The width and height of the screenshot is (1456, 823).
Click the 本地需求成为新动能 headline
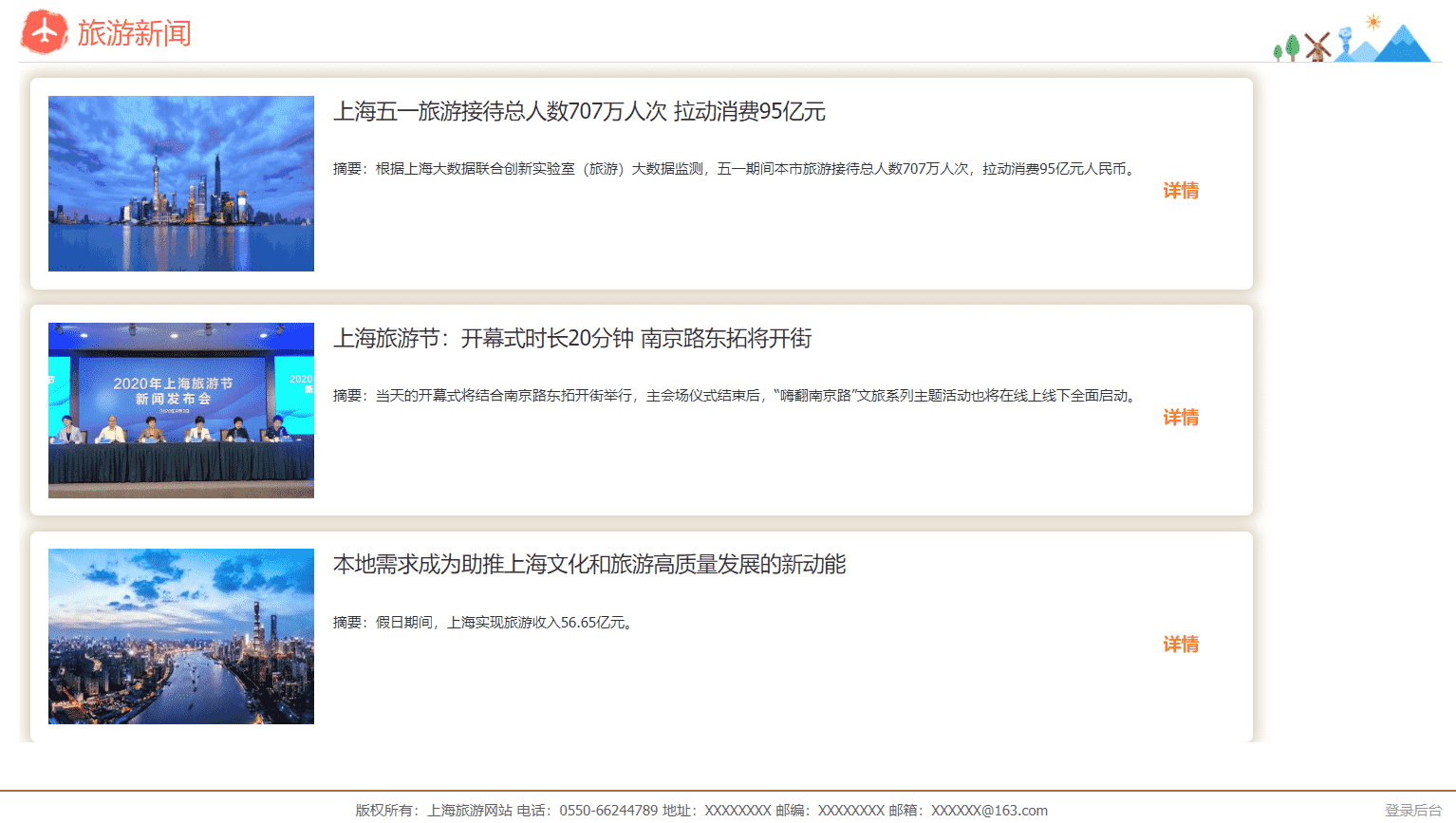589,566
